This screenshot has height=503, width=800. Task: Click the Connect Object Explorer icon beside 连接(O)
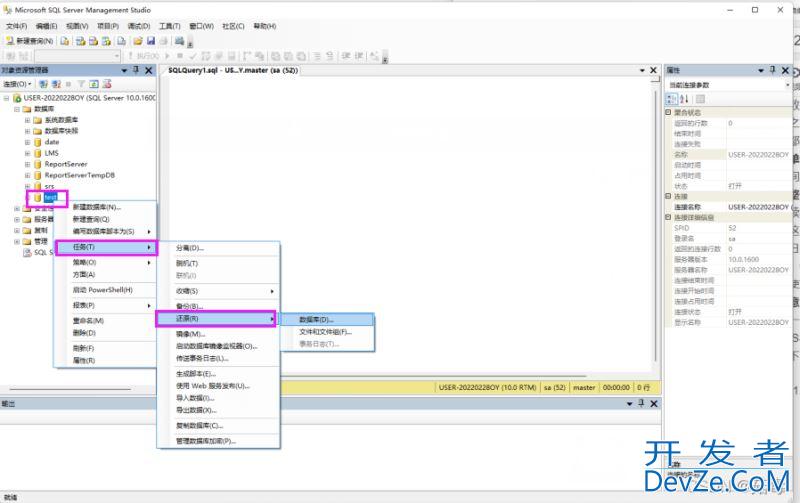tap(43, 84)
